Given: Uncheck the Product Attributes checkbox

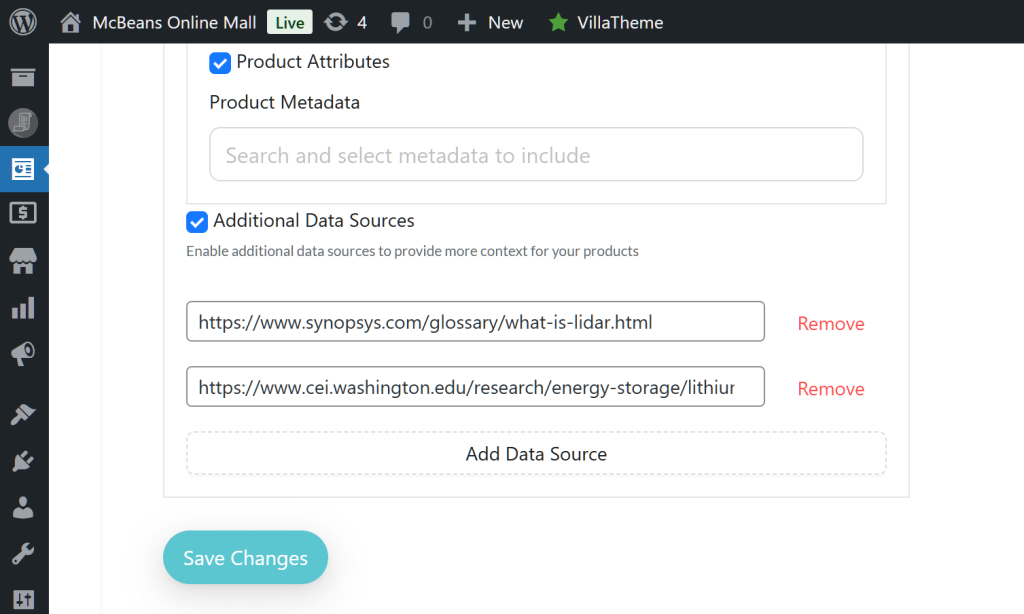Looking at the screenshot, I should click(x=220, y=63).
